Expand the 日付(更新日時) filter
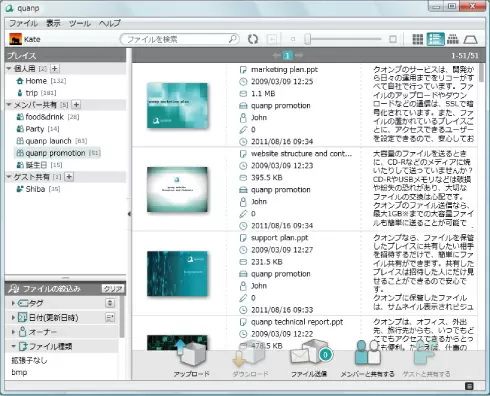Image resolution: width=490 pixels, height=396 pixels. click(13, 318)
